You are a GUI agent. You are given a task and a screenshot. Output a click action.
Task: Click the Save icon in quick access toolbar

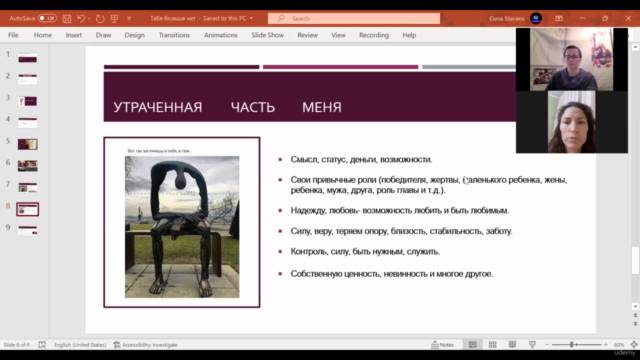(x=67, y=18)
